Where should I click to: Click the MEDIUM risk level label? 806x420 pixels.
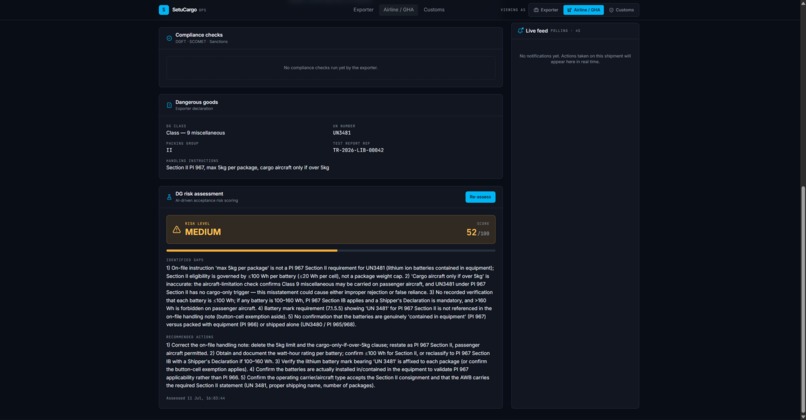coord(203,232)
